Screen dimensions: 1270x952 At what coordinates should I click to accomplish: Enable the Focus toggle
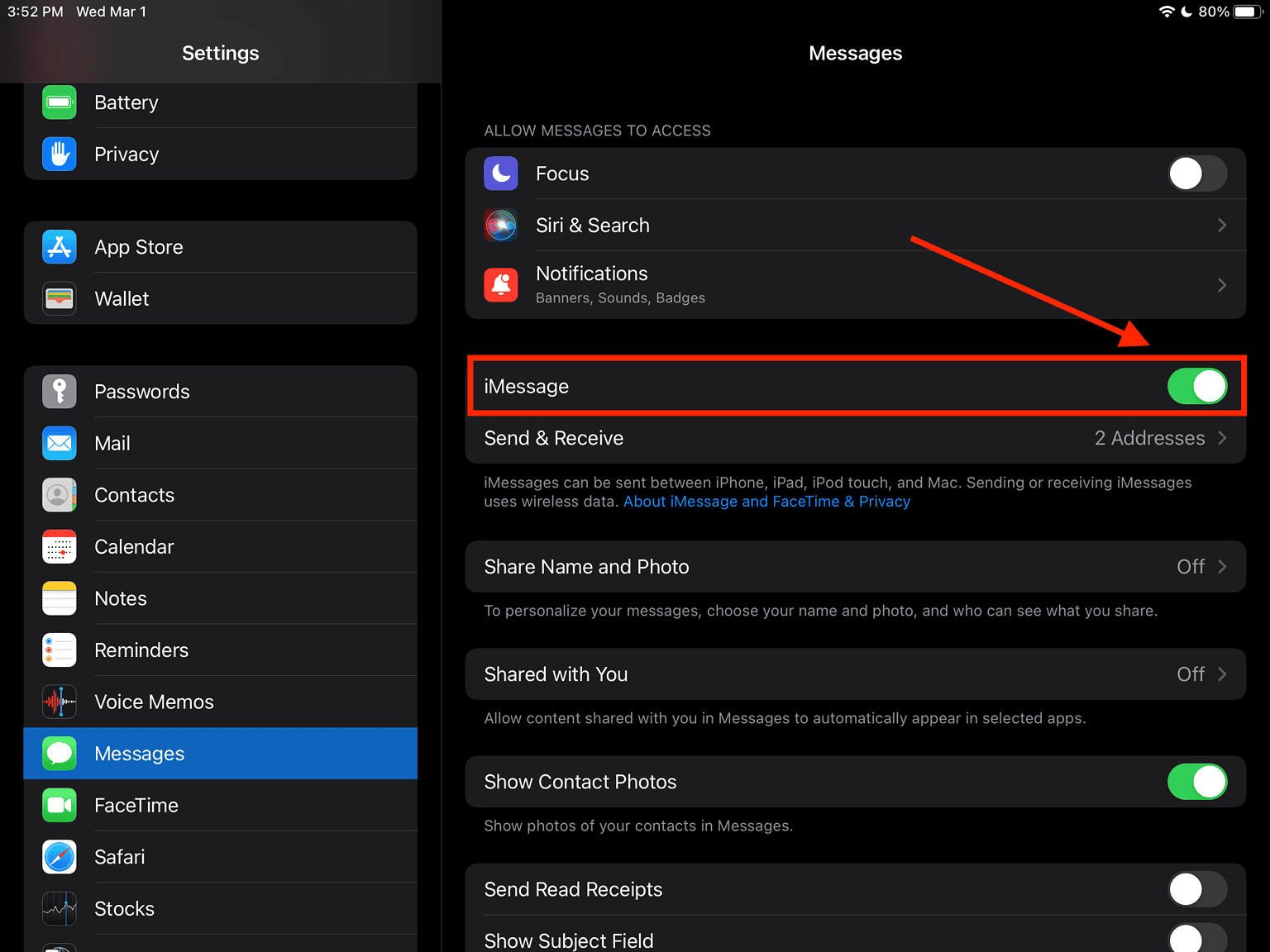click(x=1196, y=174)
